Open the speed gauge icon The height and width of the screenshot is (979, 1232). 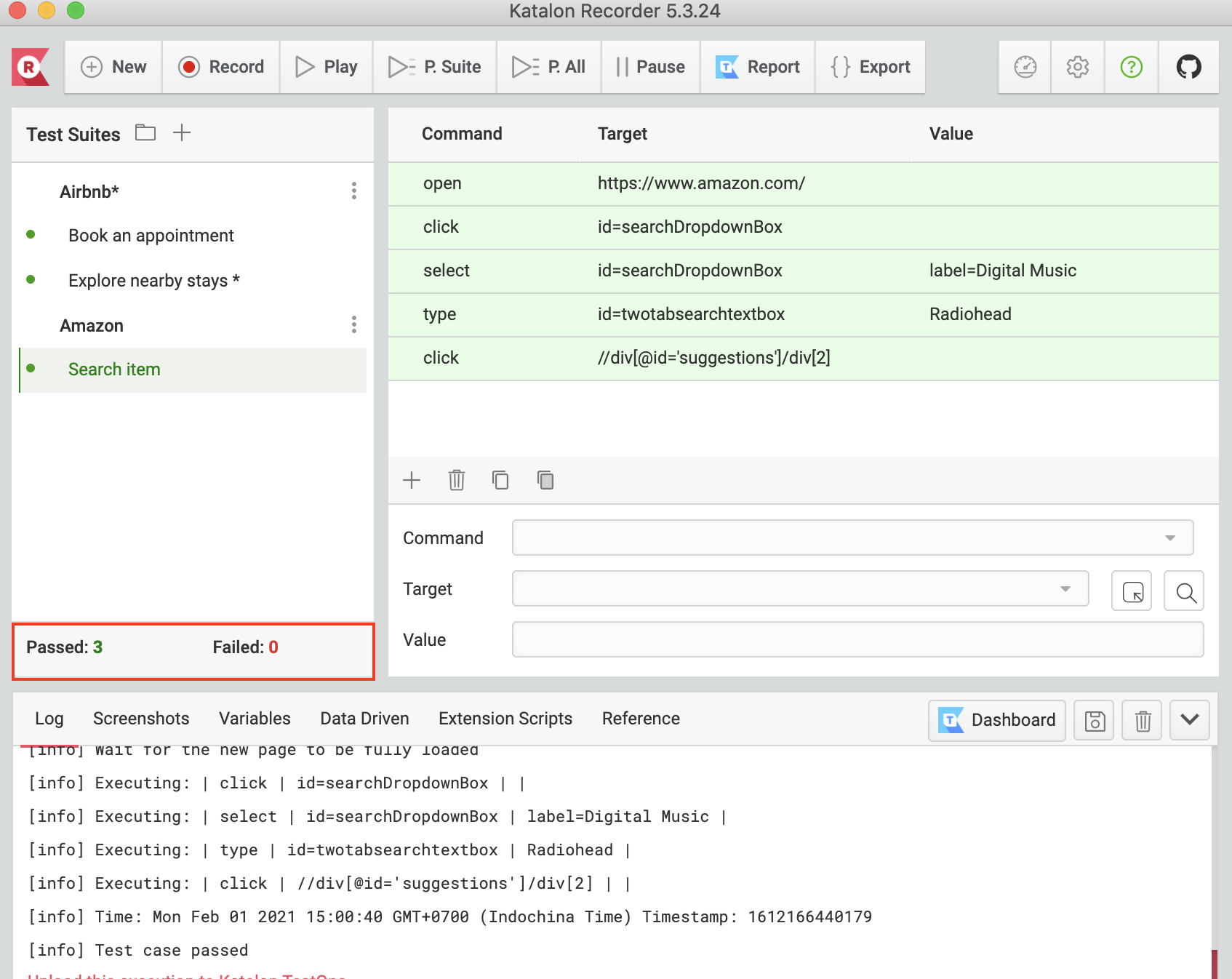(x=1025, y=67)
